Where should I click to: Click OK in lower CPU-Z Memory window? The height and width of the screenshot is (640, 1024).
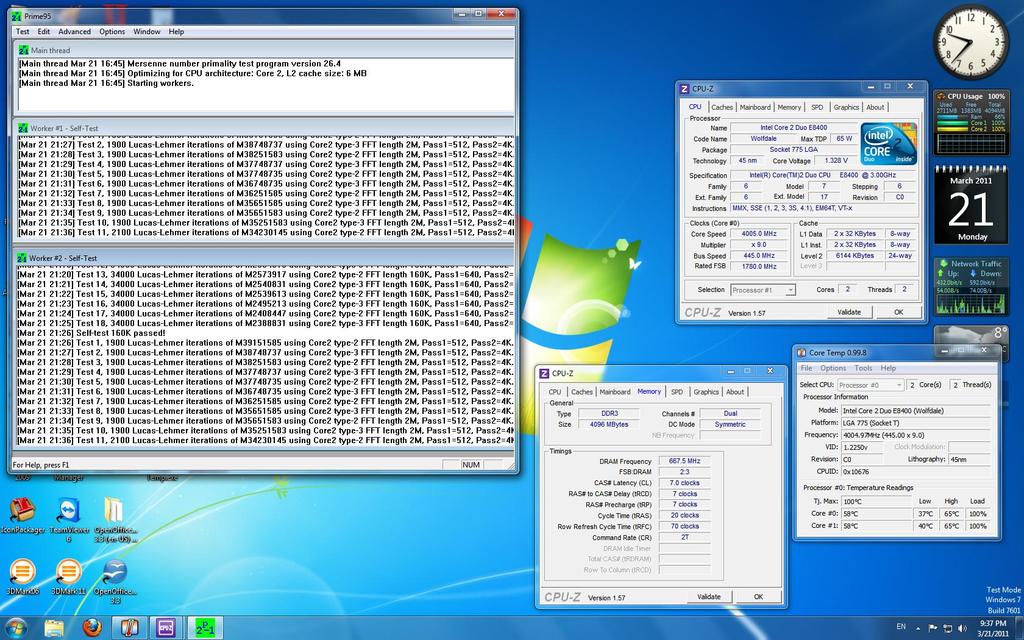[758, 597]
